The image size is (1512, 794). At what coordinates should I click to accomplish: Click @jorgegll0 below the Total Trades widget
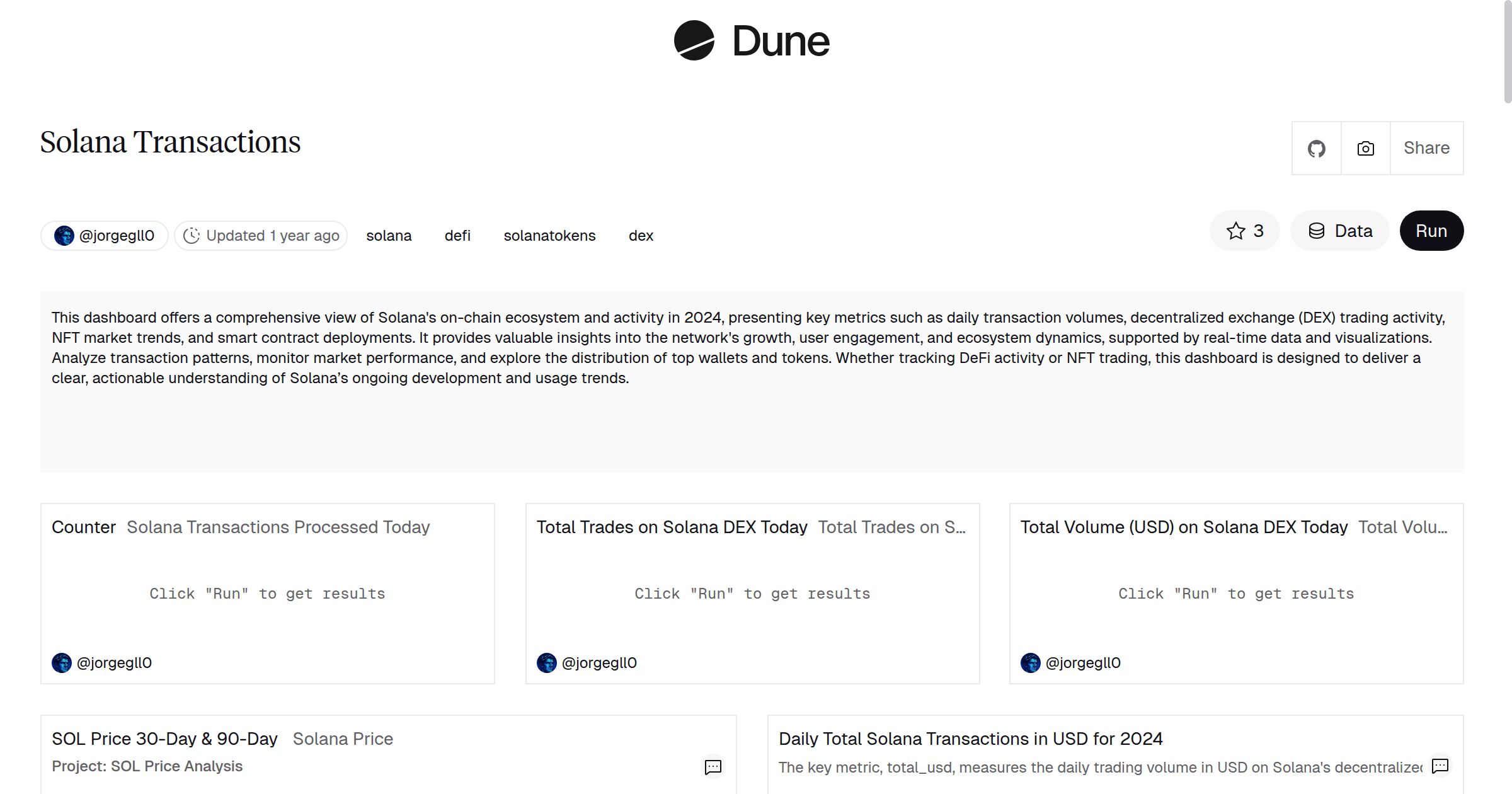pyautogui.click(x=600, y=662)
